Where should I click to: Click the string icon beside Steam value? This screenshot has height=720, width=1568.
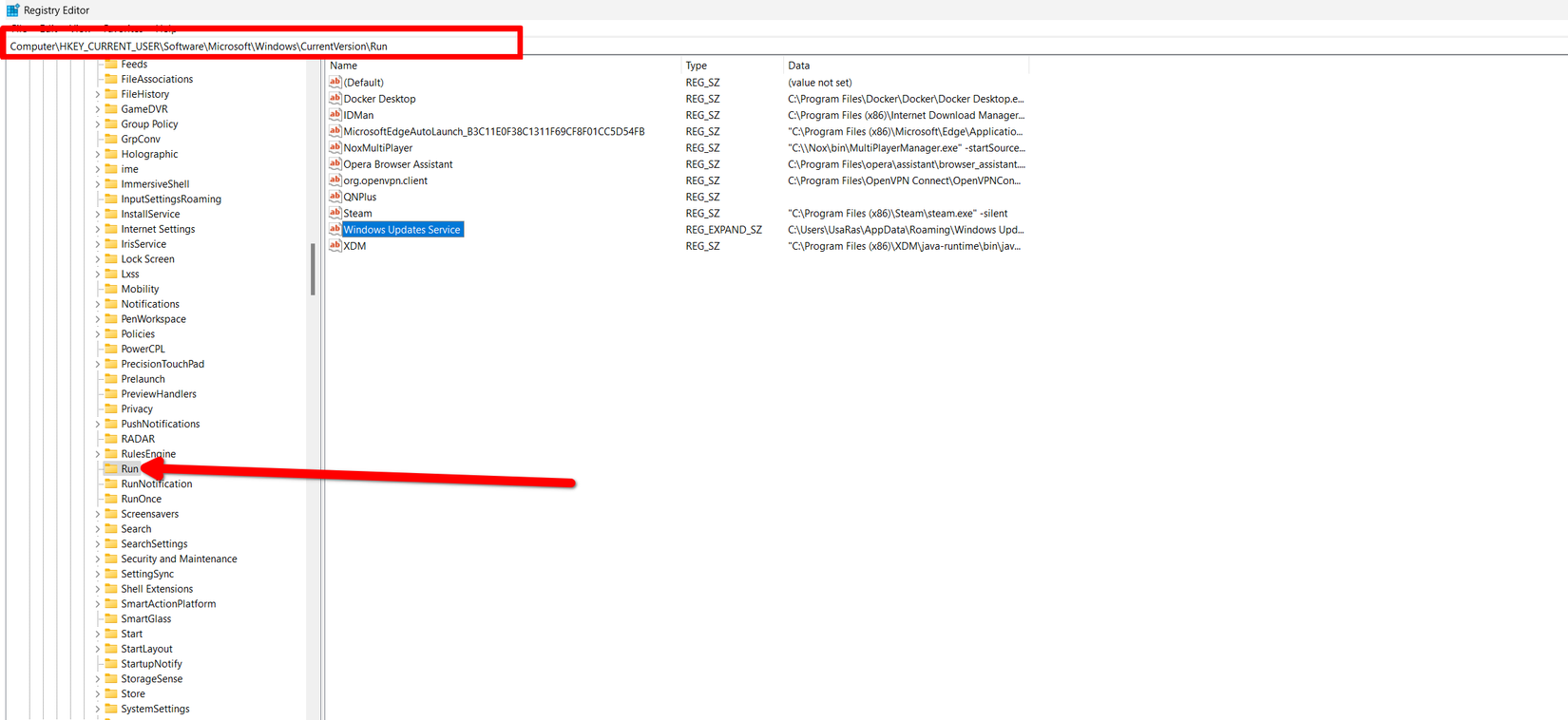[x=335, y=213]
